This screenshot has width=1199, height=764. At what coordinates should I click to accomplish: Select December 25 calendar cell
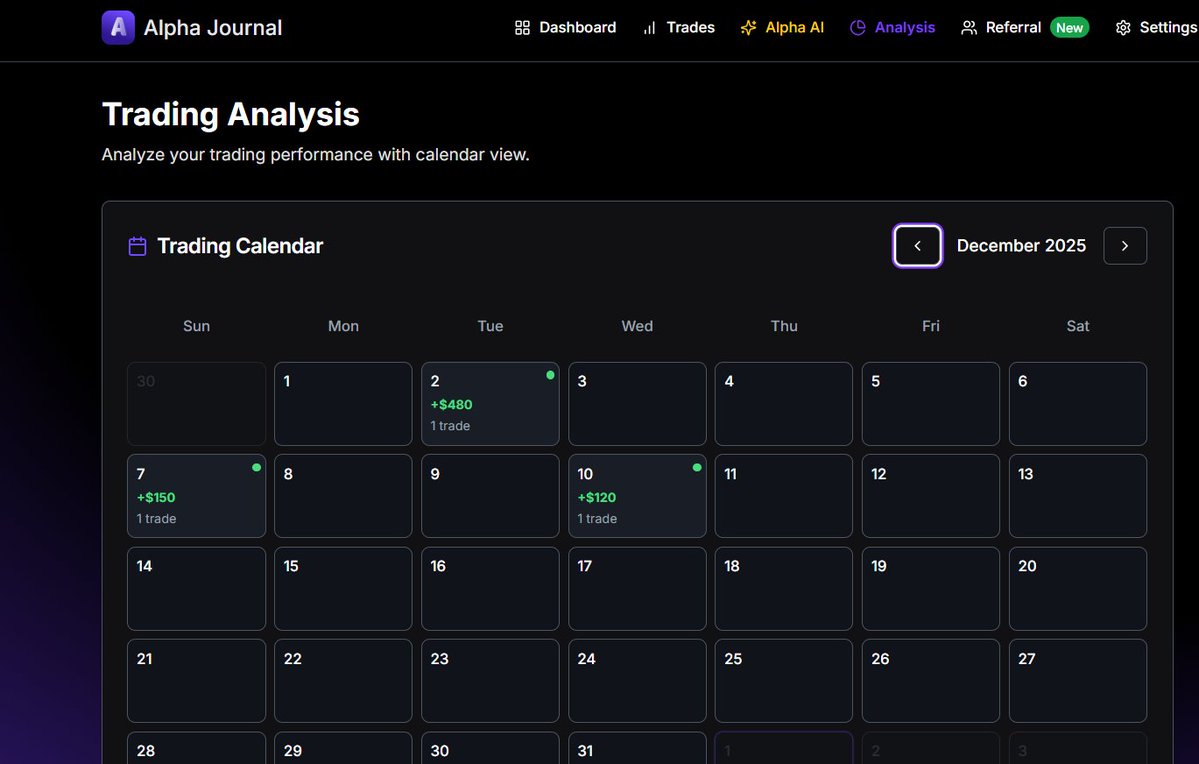tap(784, 681)
